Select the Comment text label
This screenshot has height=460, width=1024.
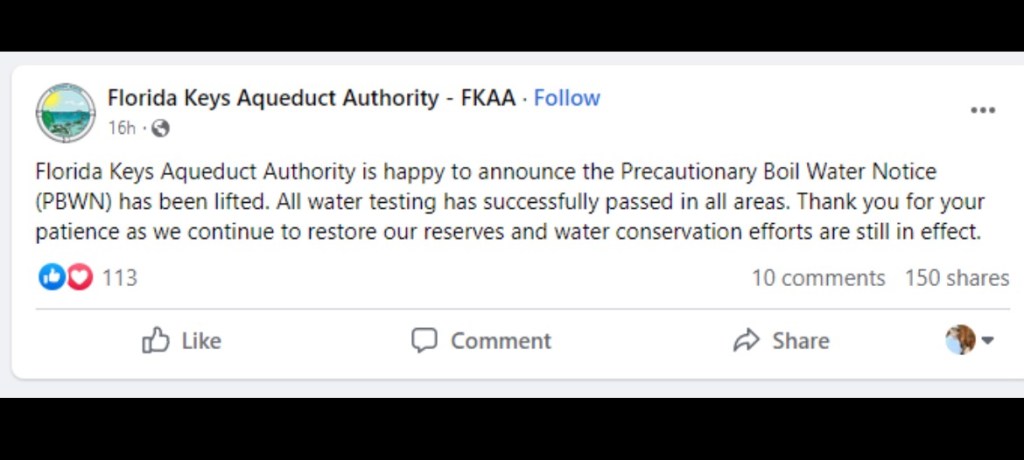[x=500, y=341]
